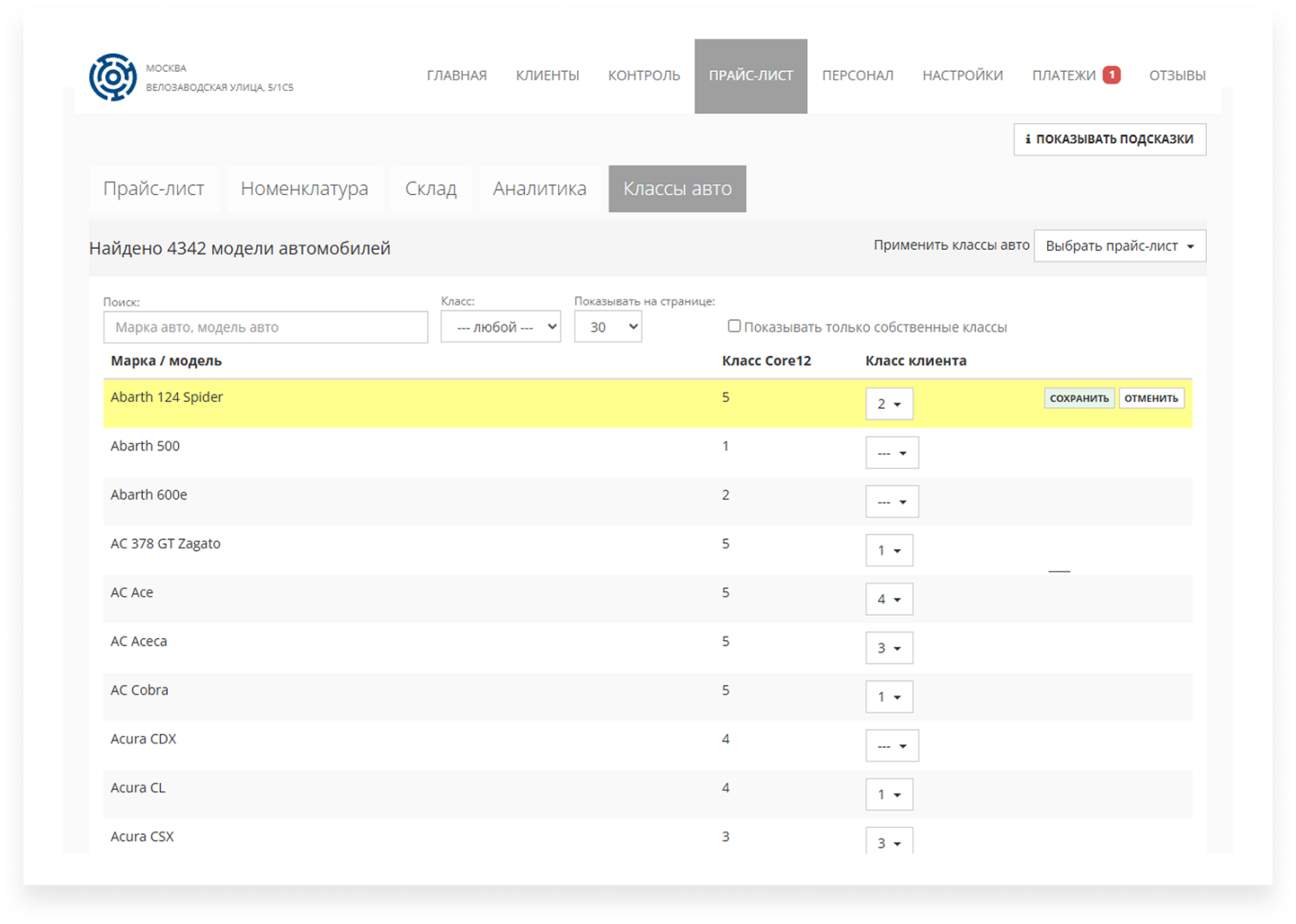Click the circular company logo icon
1296x924 pixels.
(113, 77)
